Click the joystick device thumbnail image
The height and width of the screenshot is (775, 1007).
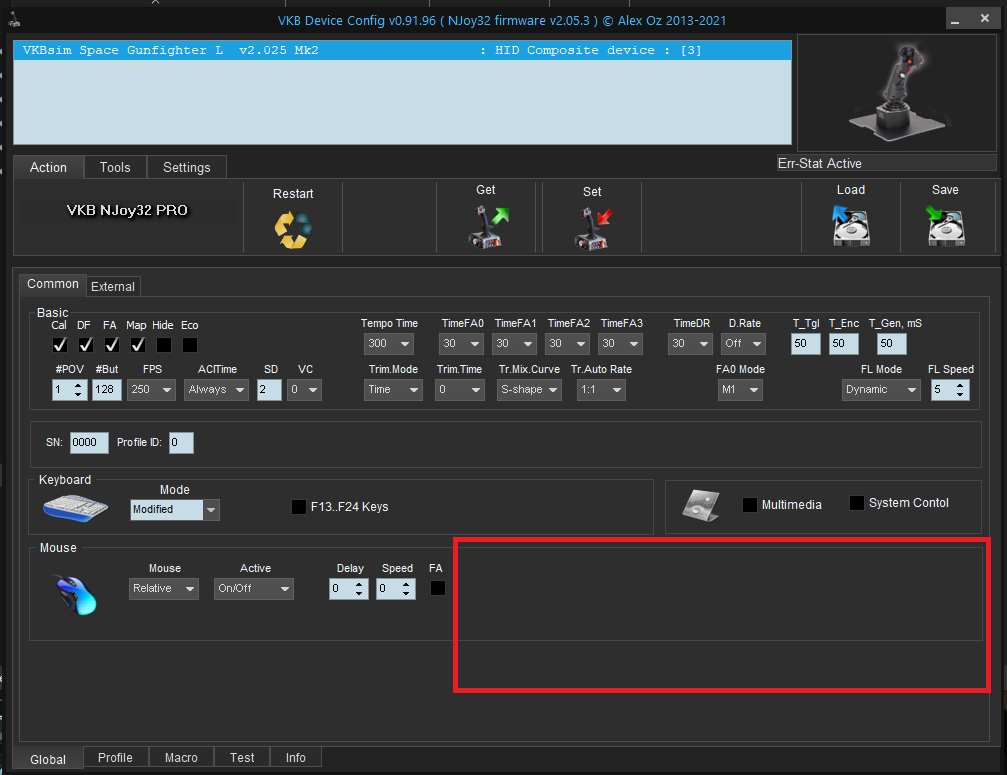pyautogui.click(x=897, y=93)
